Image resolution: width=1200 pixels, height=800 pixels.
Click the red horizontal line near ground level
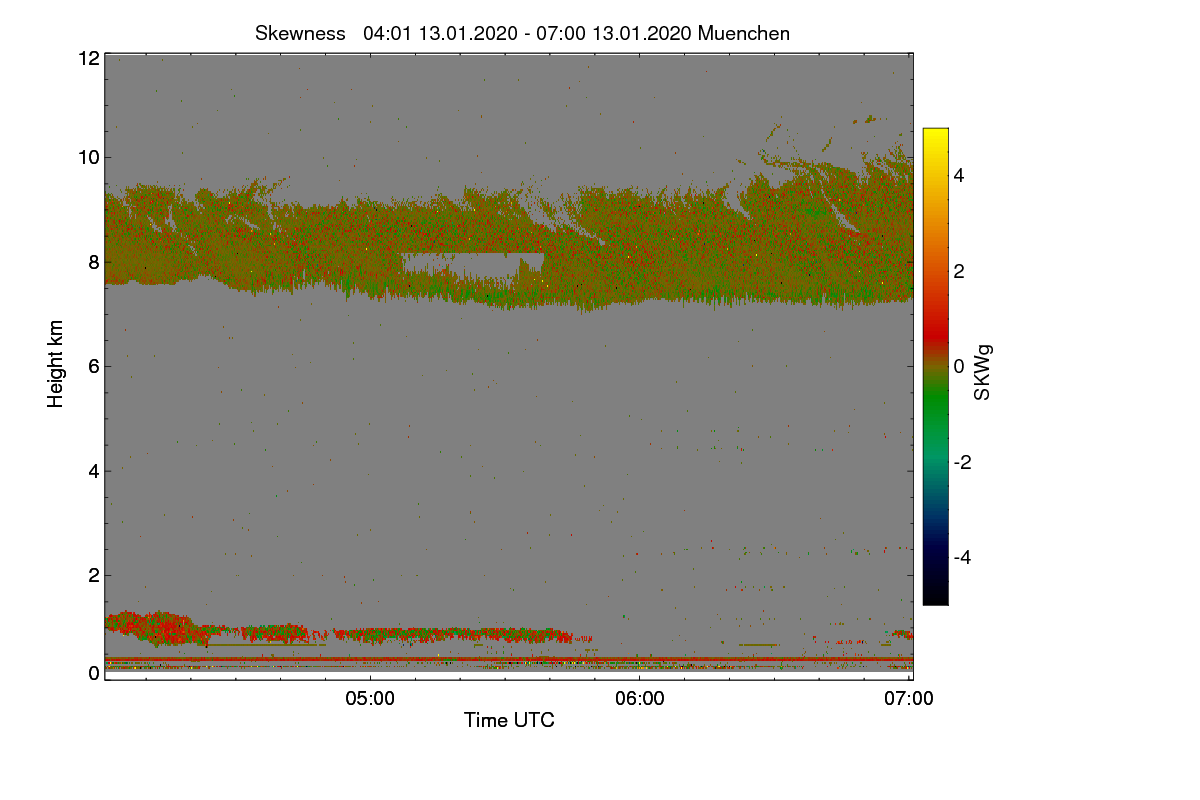click(x=508, y=659)
